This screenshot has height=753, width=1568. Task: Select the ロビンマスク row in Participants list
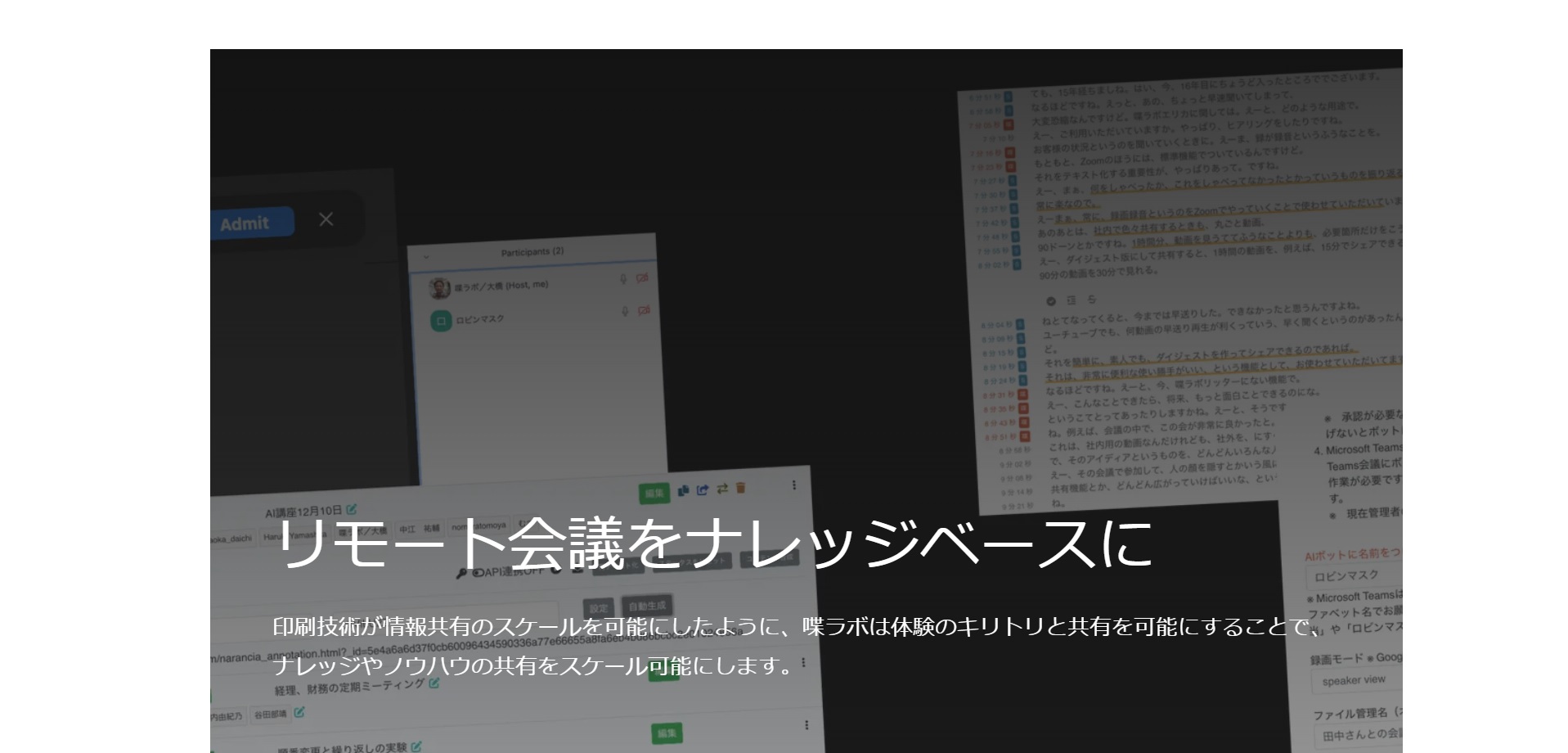[x=540, y=318]
